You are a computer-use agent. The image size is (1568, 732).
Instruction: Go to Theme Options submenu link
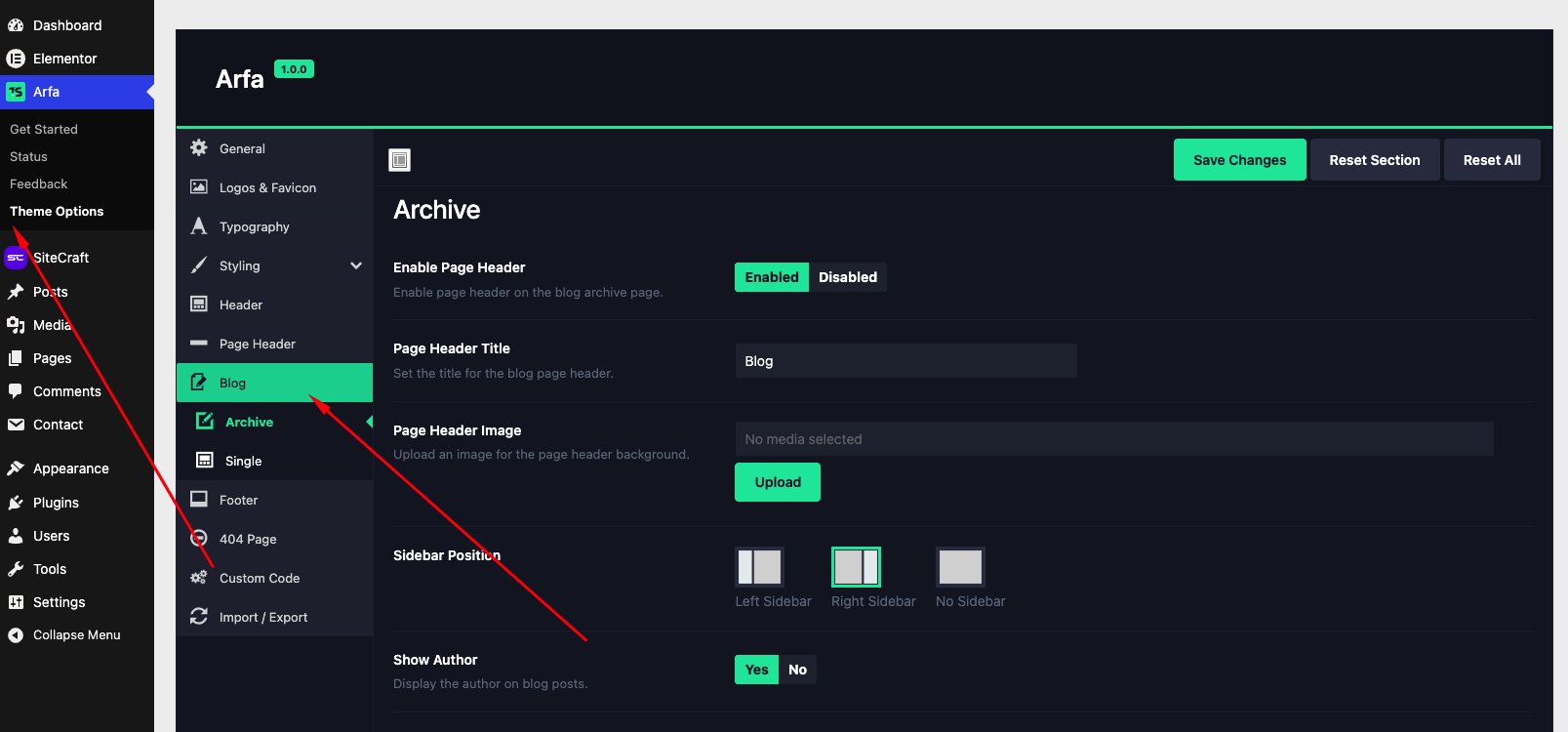tap(57, 211)
